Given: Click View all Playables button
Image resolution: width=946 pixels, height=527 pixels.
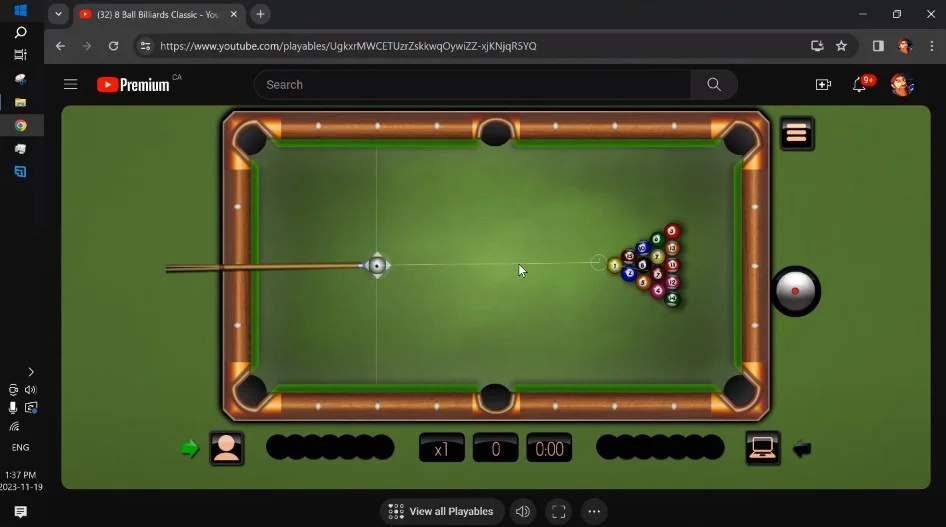Looking at the screenshot, I should [441, 511].
